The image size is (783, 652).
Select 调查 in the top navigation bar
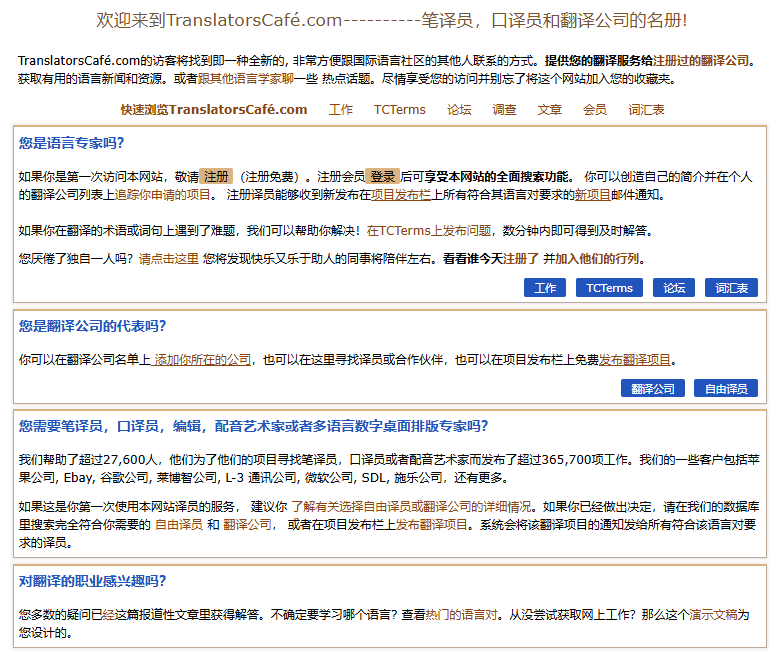[x=504, y=110]
